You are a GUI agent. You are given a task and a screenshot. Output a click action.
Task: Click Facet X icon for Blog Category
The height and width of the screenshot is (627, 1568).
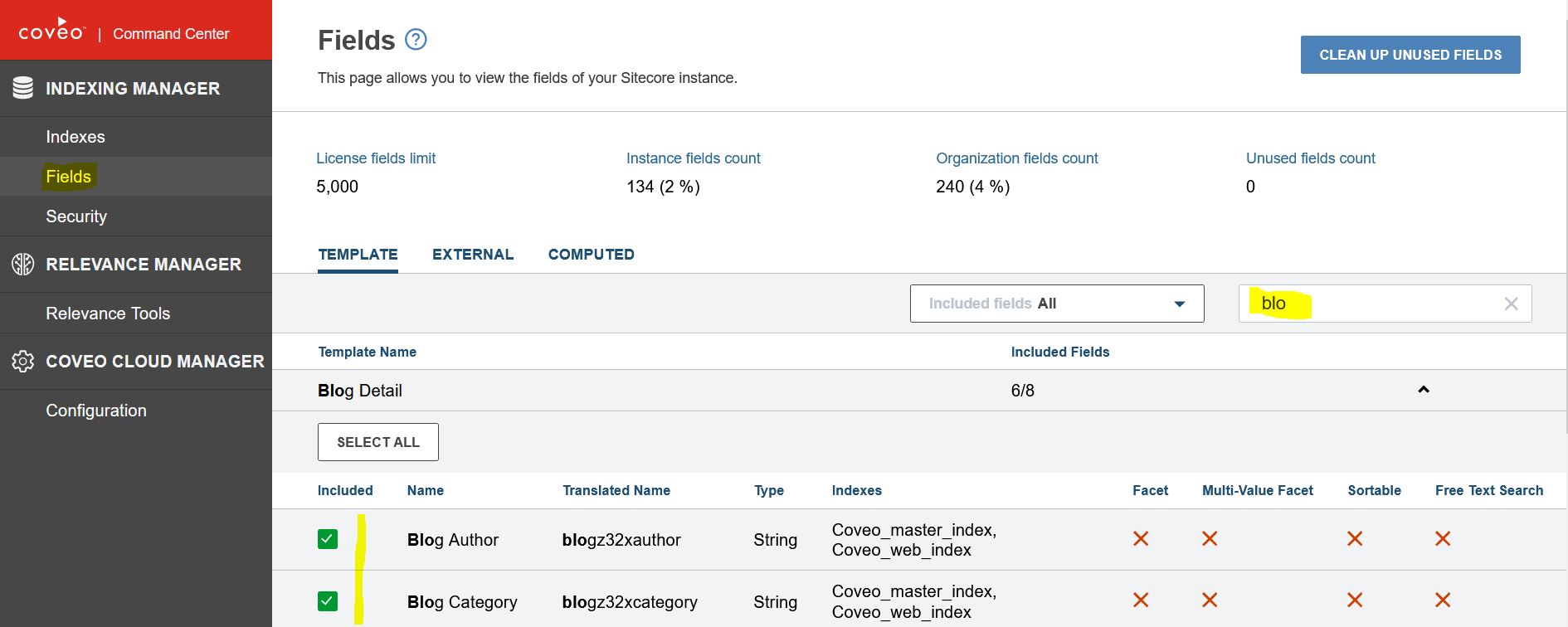click(1141, 600)
